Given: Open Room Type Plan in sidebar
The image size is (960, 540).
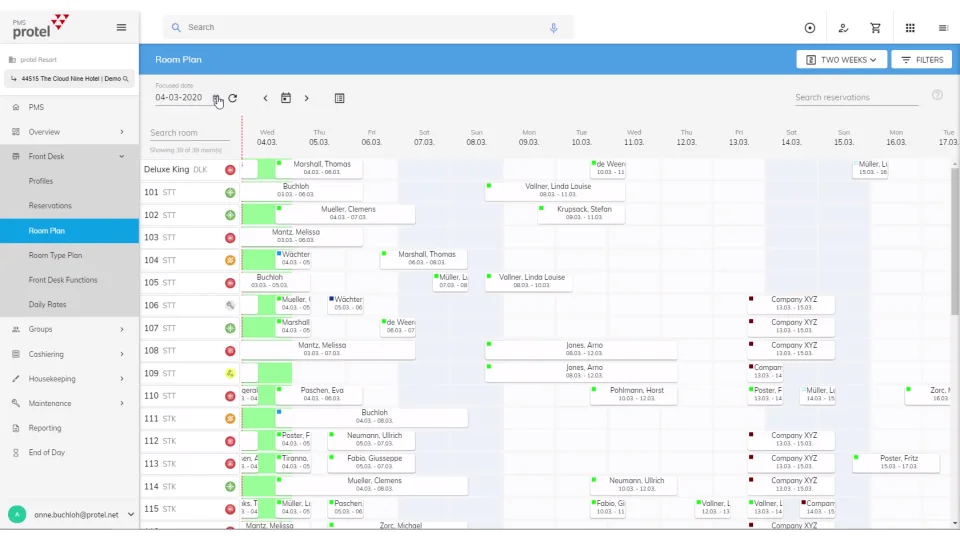Looking at the screenshot, I should coord(56,255).
